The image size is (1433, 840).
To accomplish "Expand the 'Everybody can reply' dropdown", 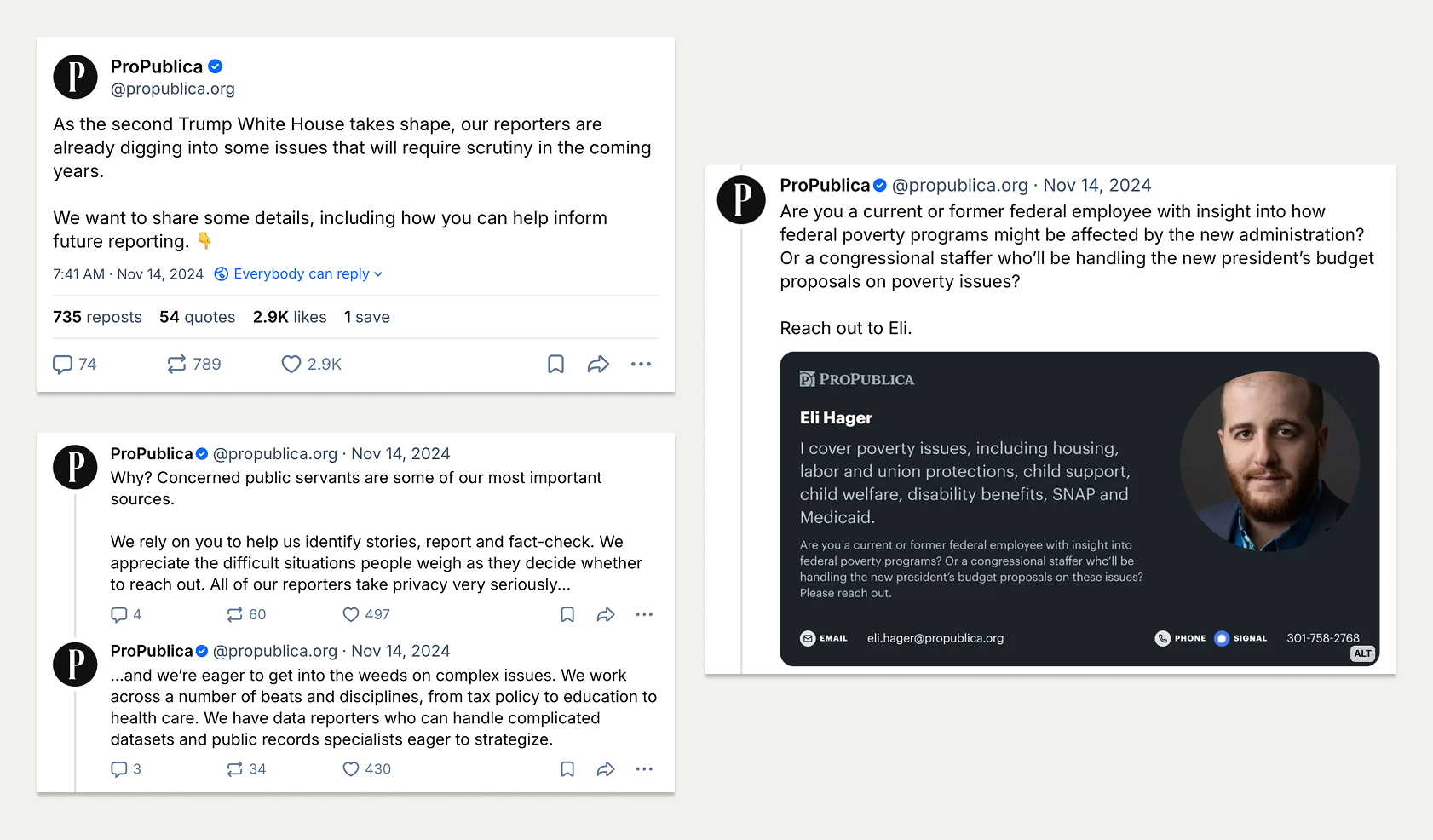I will (298, 273).
